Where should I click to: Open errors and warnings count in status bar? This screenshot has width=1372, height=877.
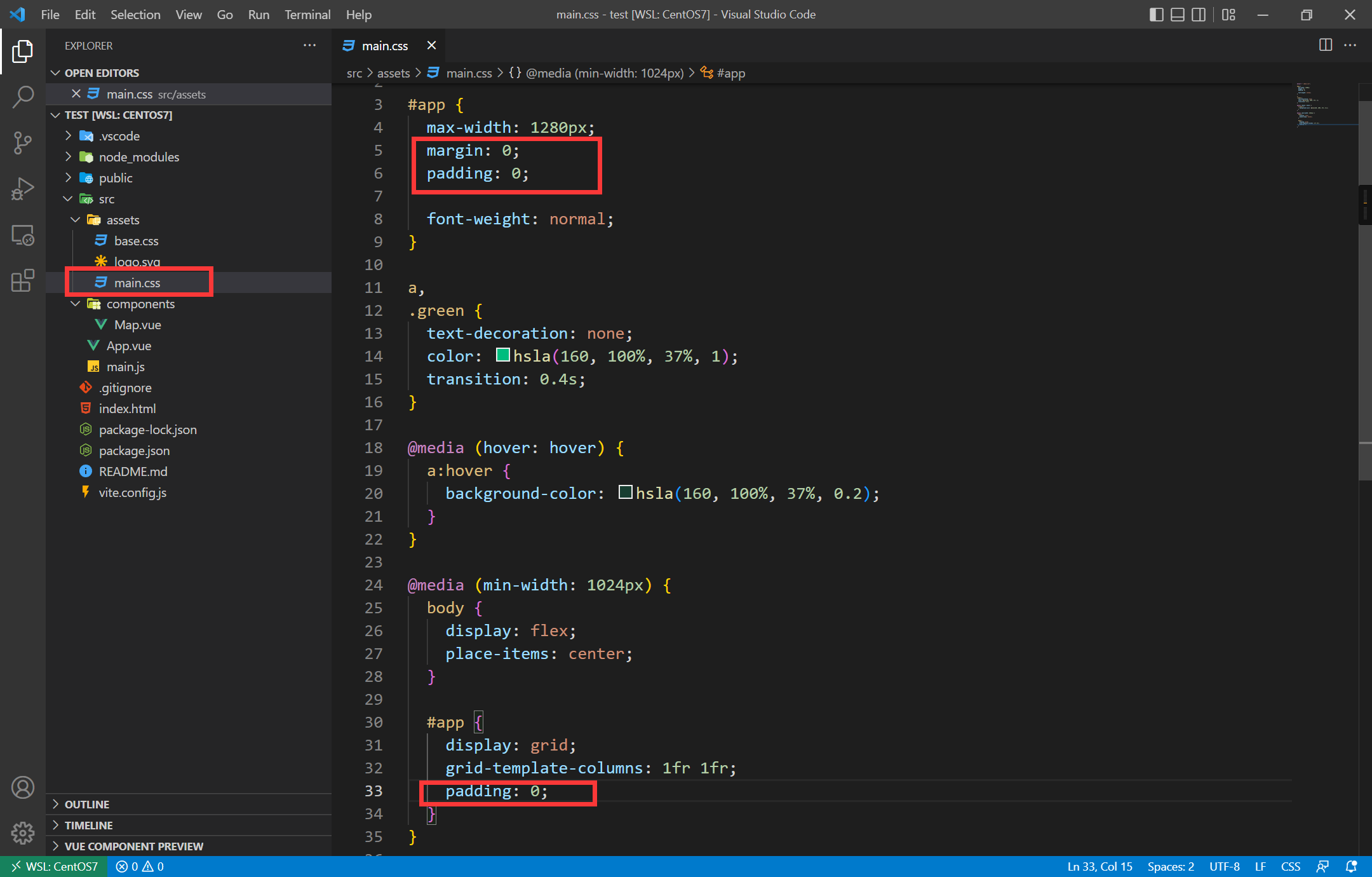[140, 866]
